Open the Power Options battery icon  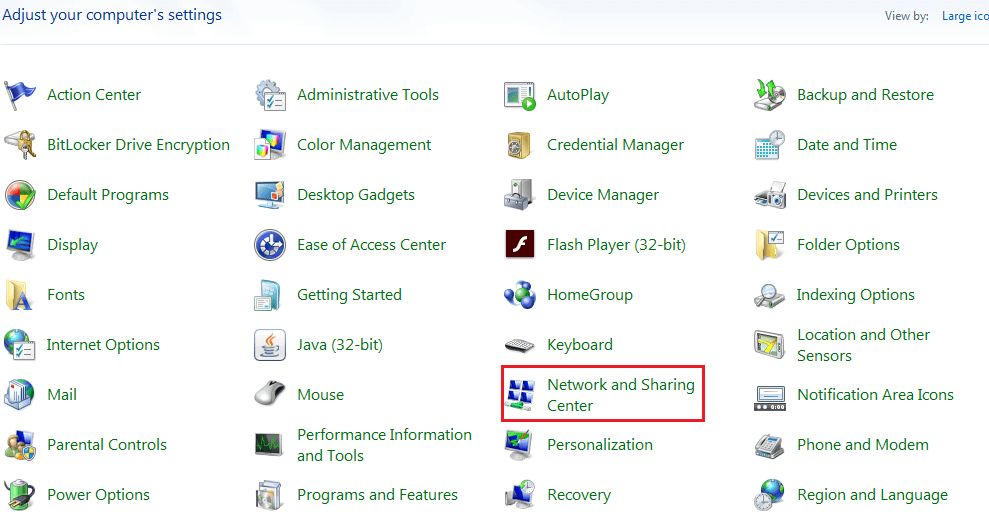click(20, 495)
